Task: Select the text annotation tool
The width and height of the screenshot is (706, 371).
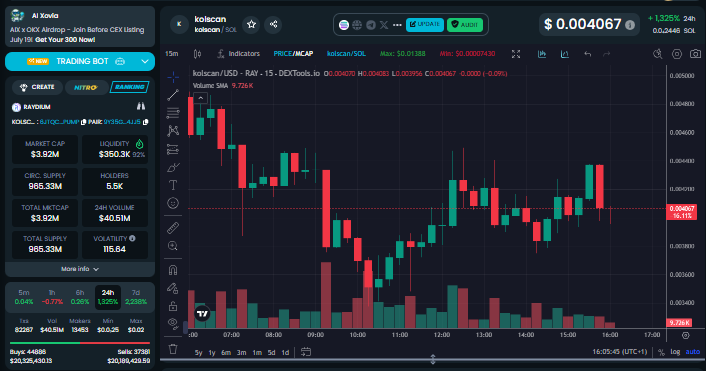Action: (173, 185)
